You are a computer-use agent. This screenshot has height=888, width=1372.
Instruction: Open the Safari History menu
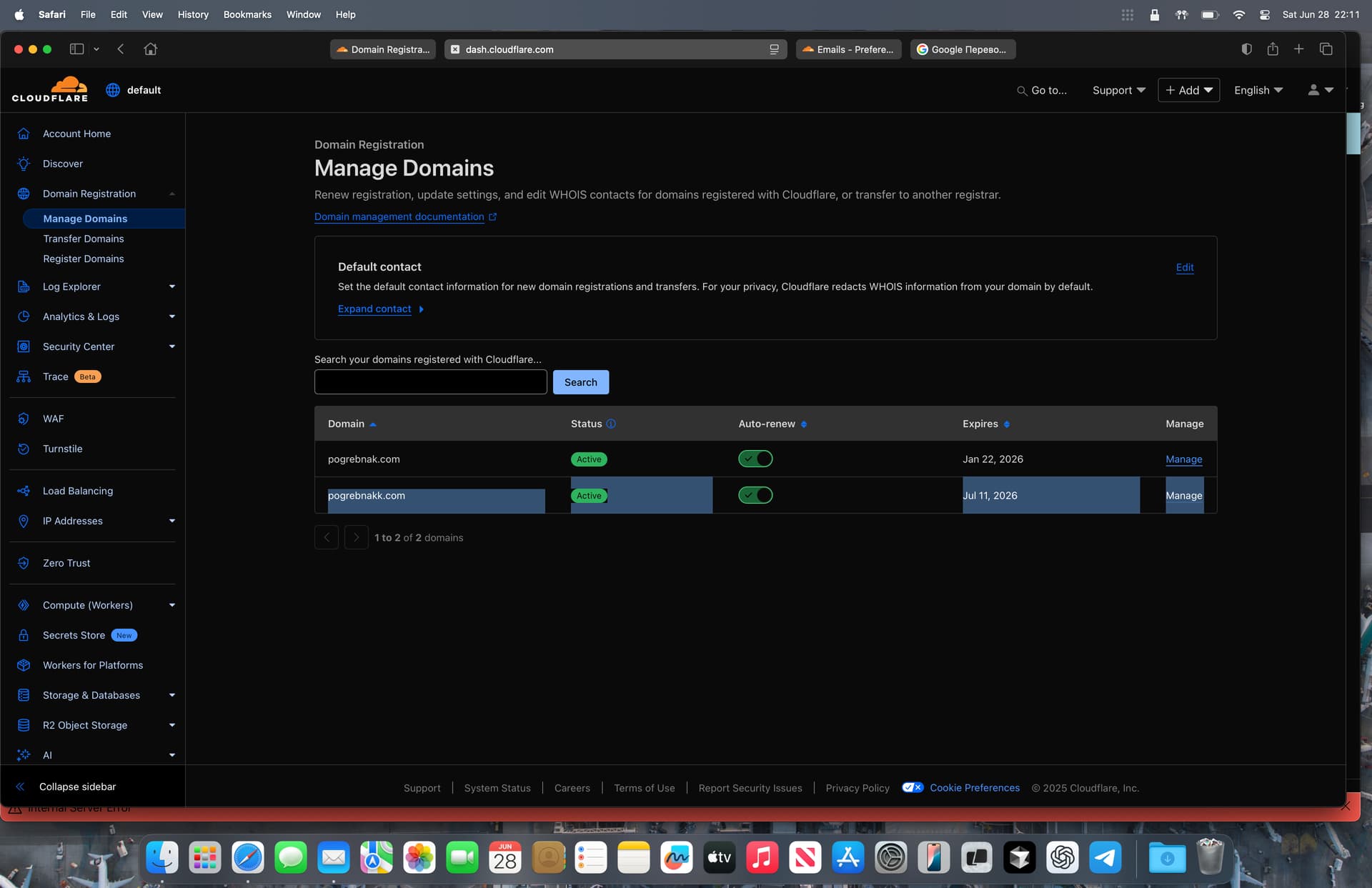193,14
